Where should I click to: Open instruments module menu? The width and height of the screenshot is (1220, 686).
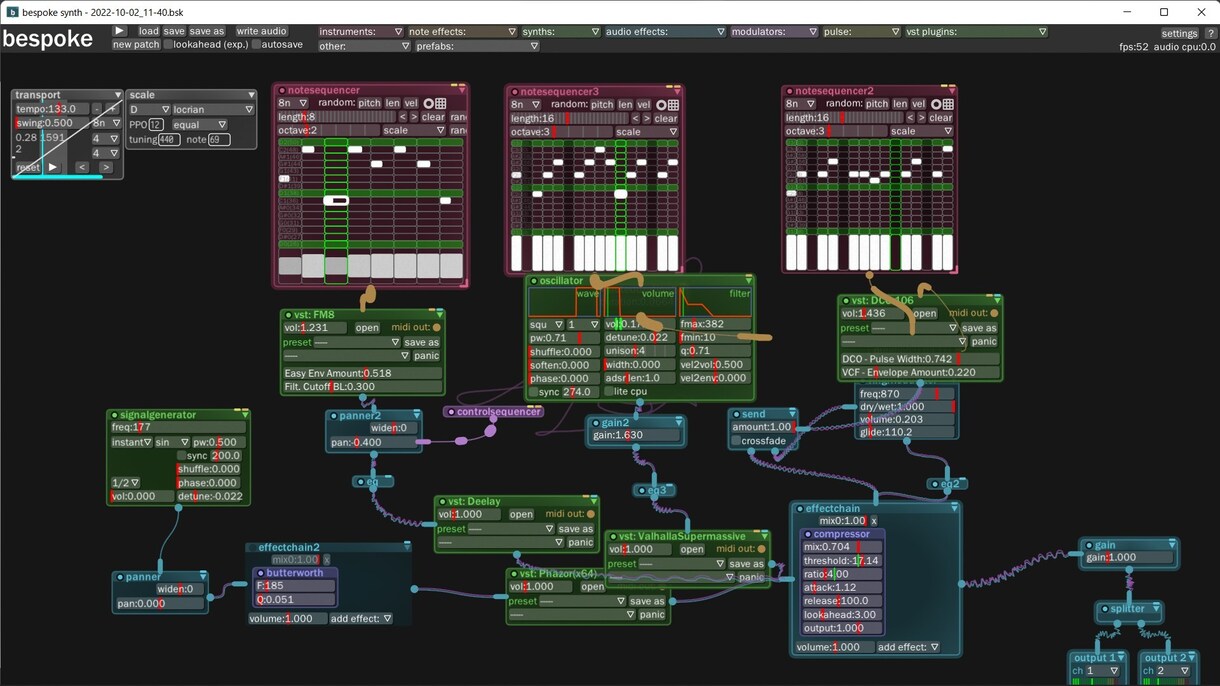click(x=361, y=32)
